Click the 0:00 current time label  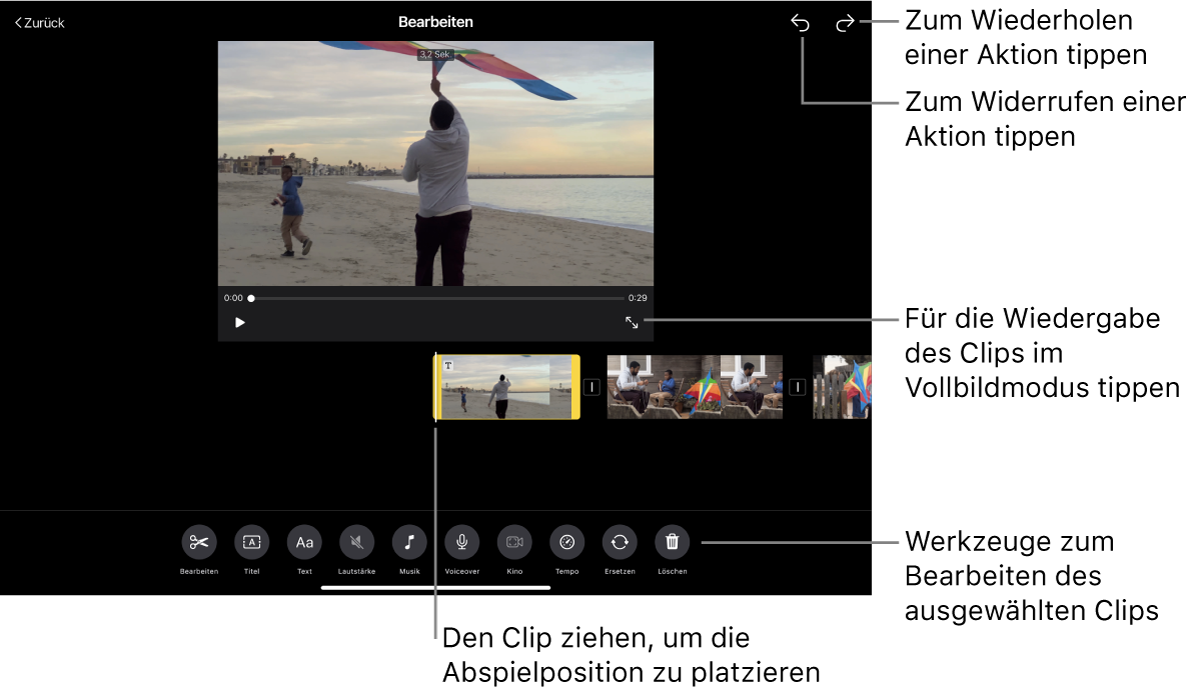(x=233, y=298)
